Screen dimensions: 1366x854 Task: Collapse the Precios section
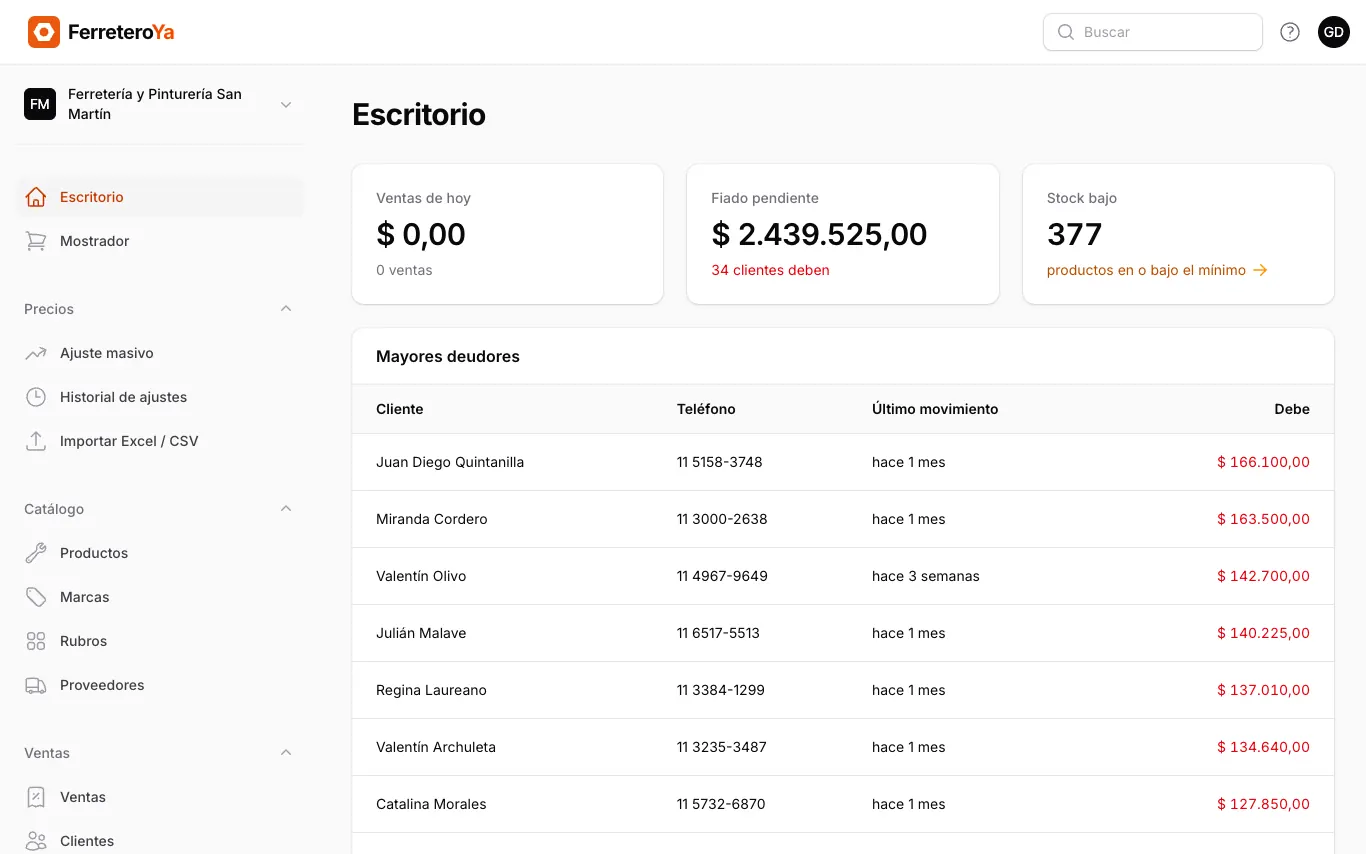pos(286,309)
